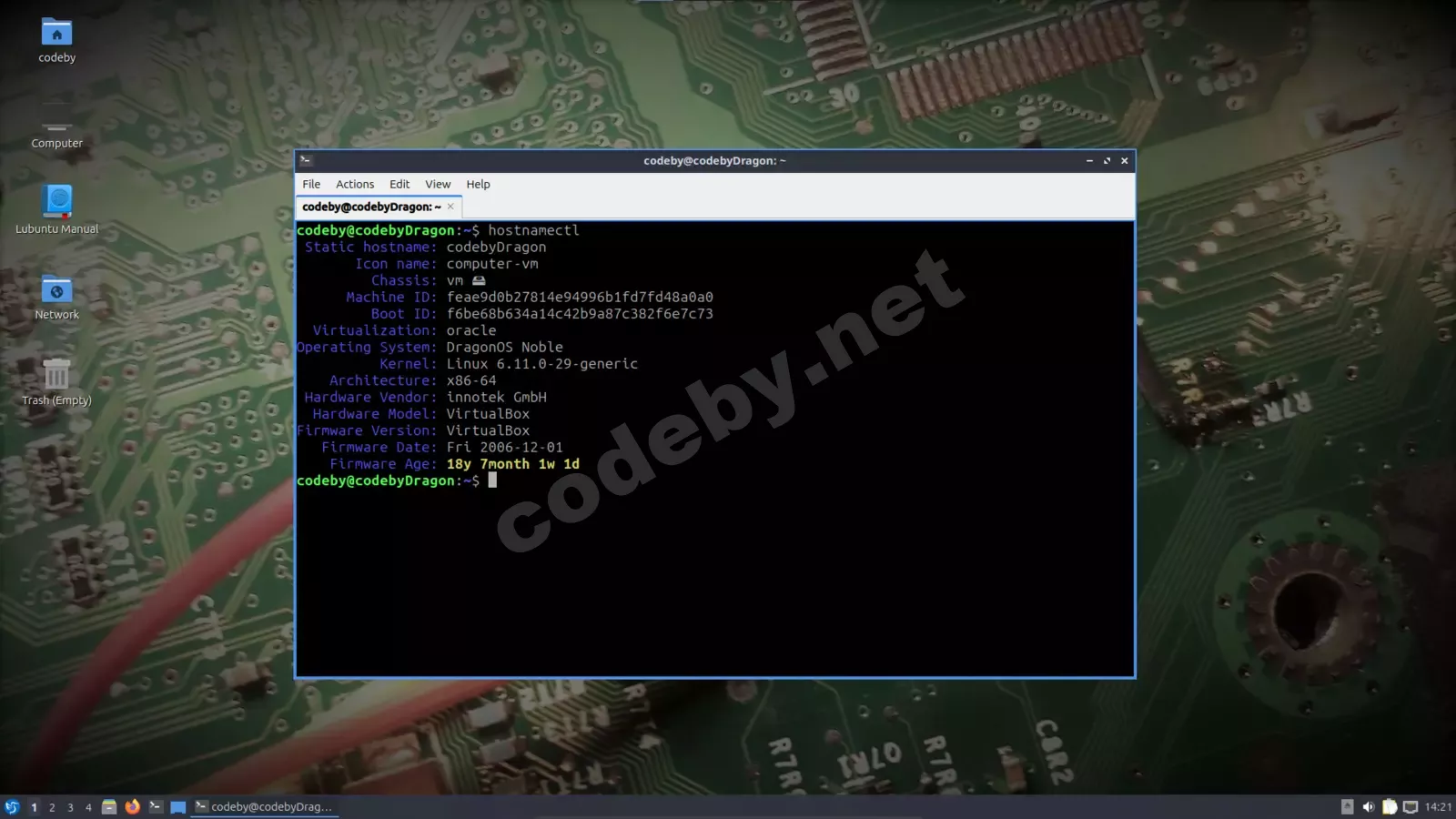Click the Static hostname value codebyDragon
Screen dimensions: 1456x819
(x=496, y=248)
